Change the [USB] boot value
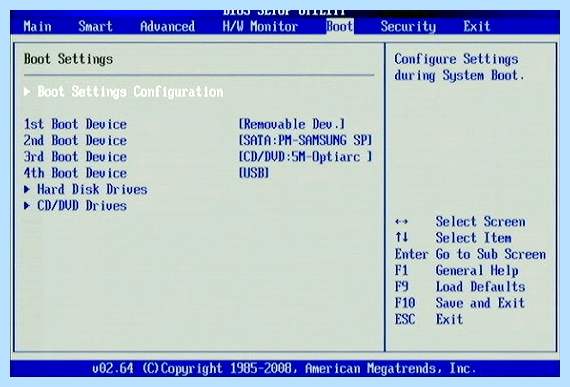The height and width of the screenshot is (387, 570). tap(254, 173)
